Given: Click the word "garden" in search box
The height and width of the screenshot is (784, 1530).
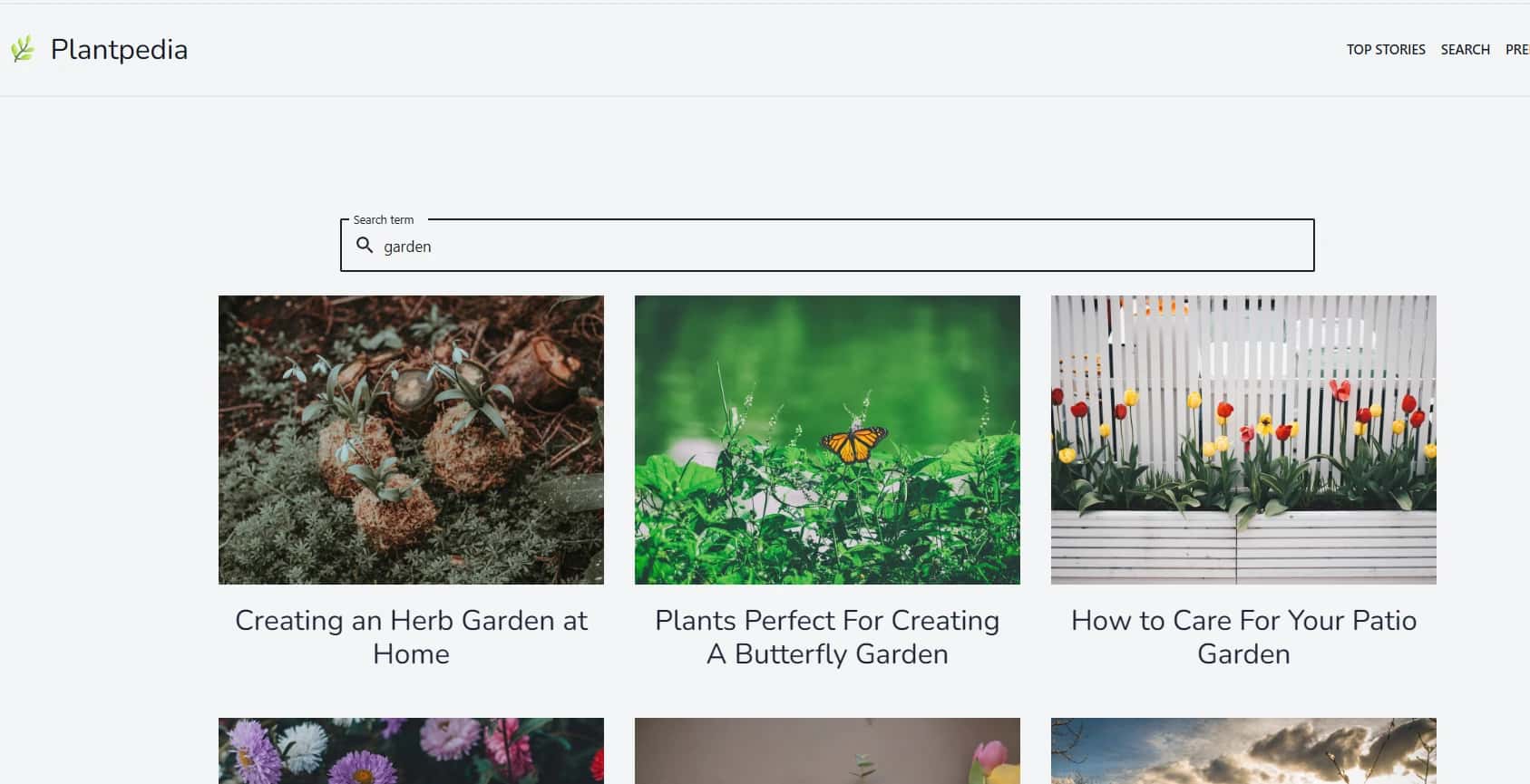Looking at the screenshot, I should coord(407,247).
